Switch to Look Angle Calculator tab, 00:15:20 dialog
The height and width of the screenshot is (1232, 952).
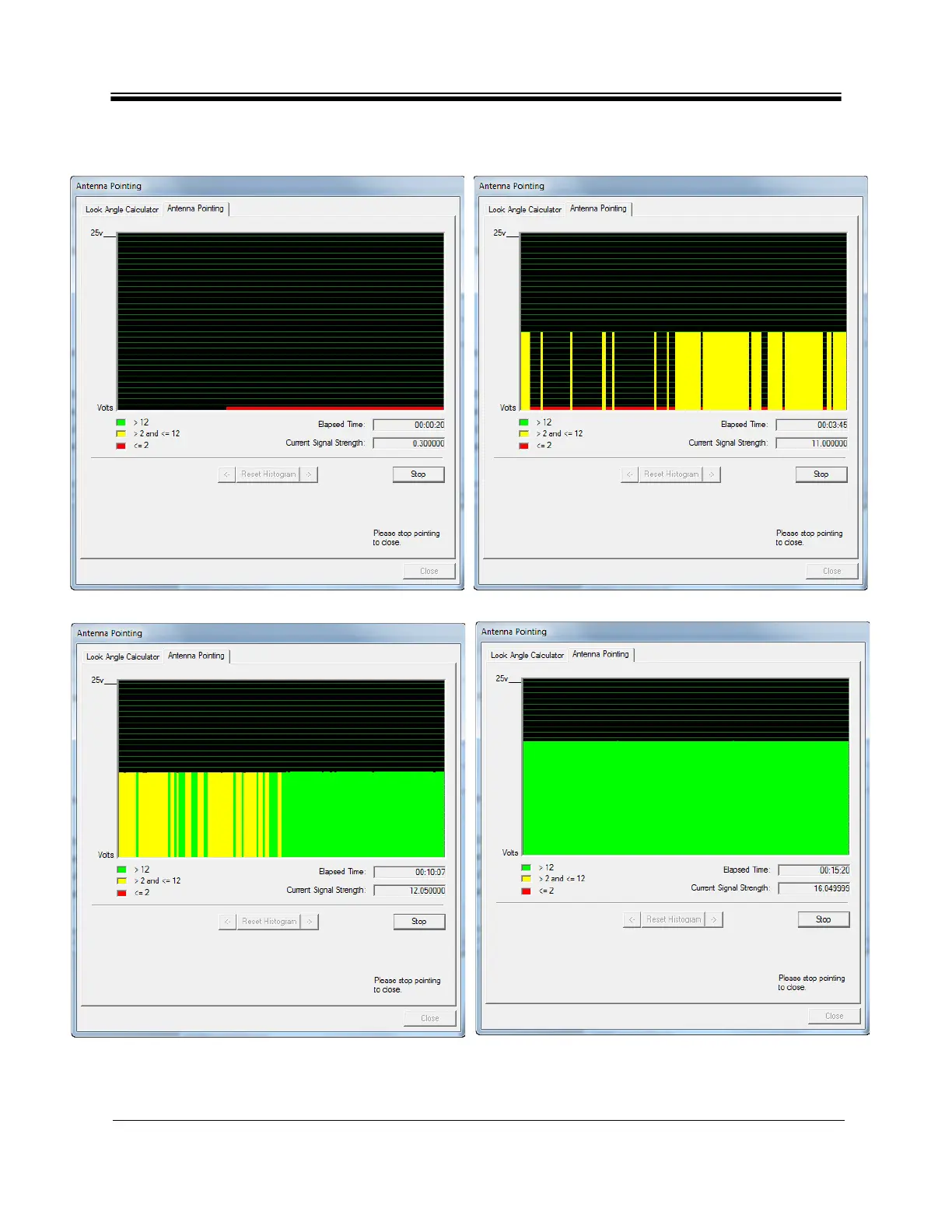[x=527, y=655]
